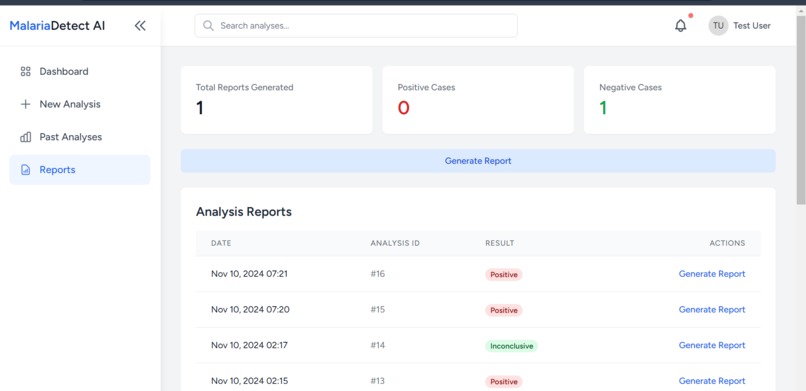Screen dimensions: 806x391
Task: Open New Analysis in sidebar
Action: [80, 104]
